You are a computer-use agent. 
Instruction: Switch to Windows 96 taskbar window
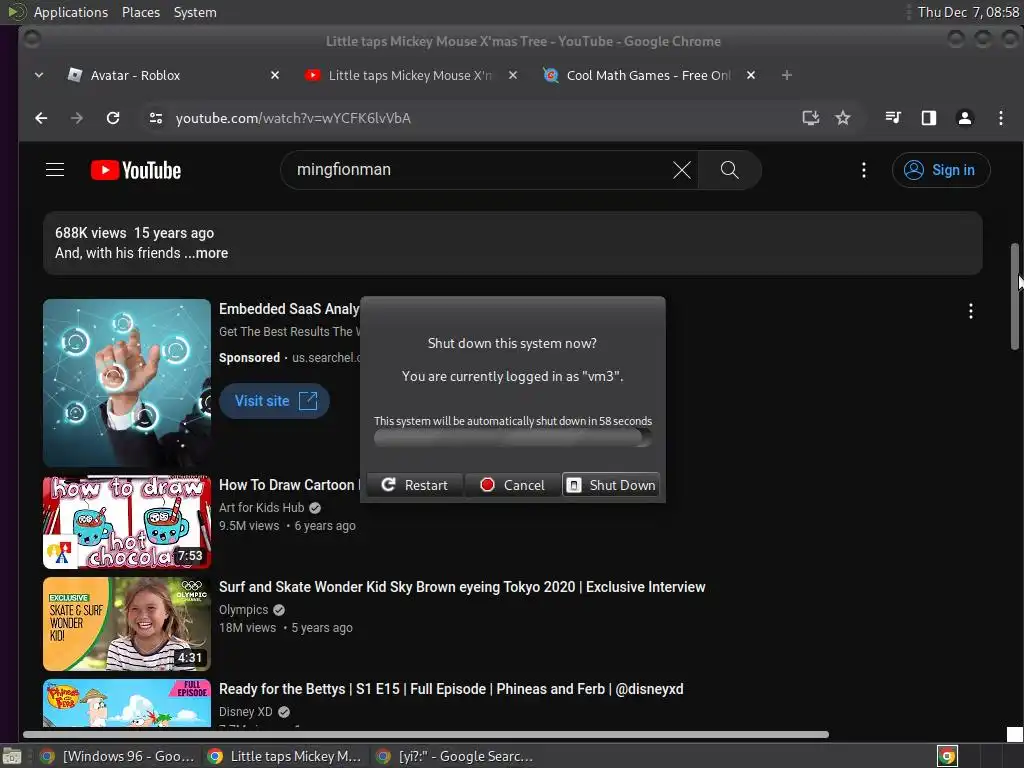tap(118, 756)
